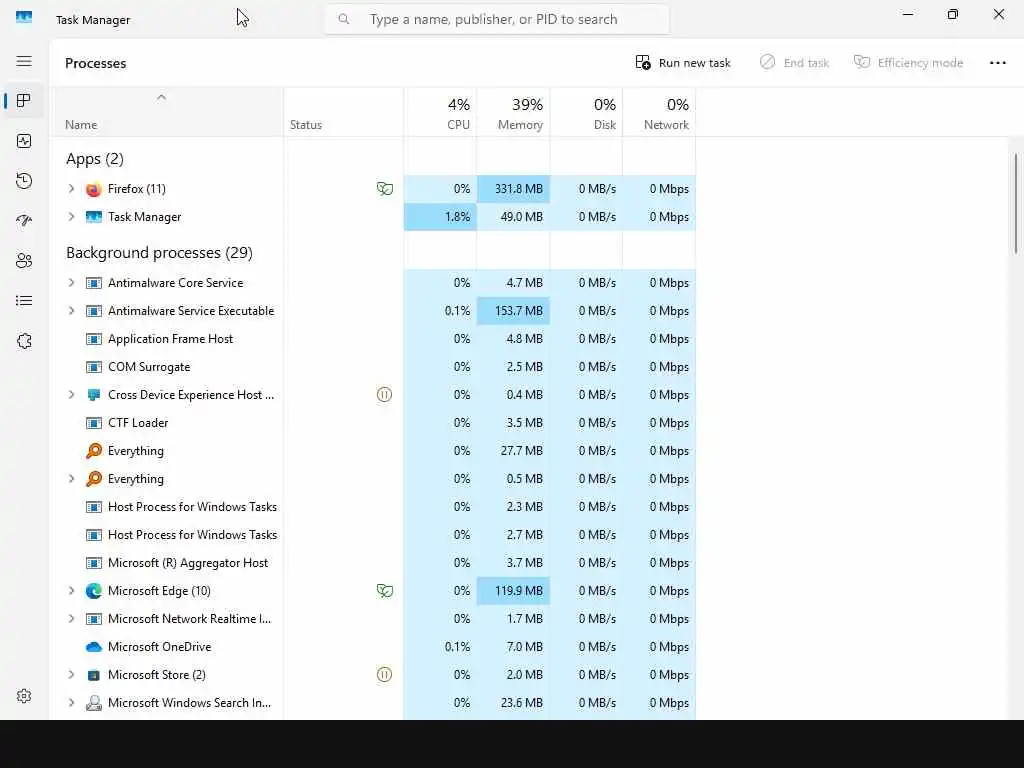1024x768 pixels.
Task: Open the Performance page icon in sidebar
Action: click(x=24, y=141)
